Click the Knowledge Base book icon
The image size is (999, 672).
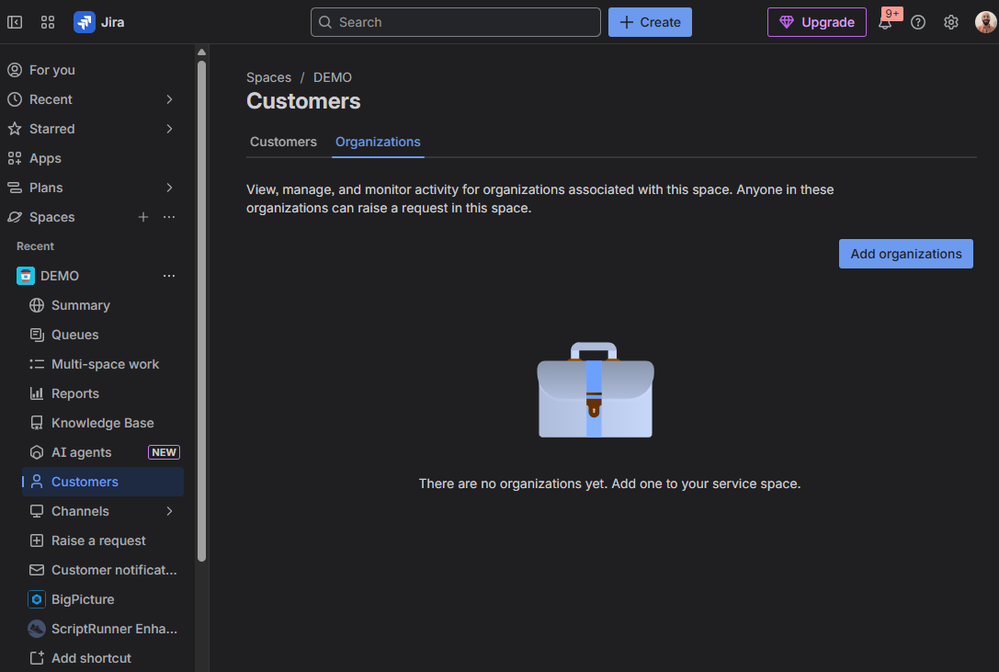[x=37, y=423]
